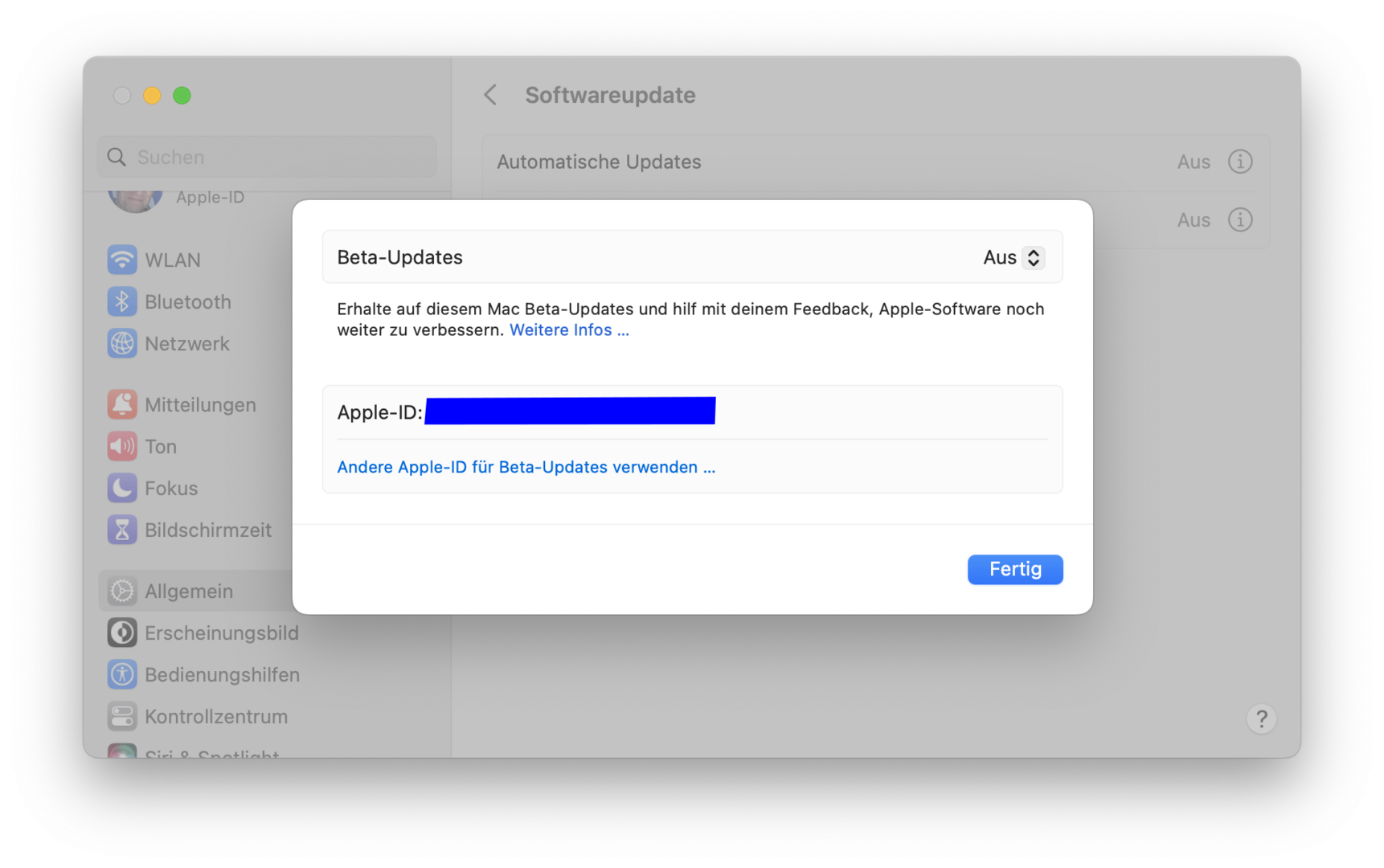Screen dimensions: 1384x868
Task: Open Kontrollzentrum in the sidebar
Action: tap(215, 716)
